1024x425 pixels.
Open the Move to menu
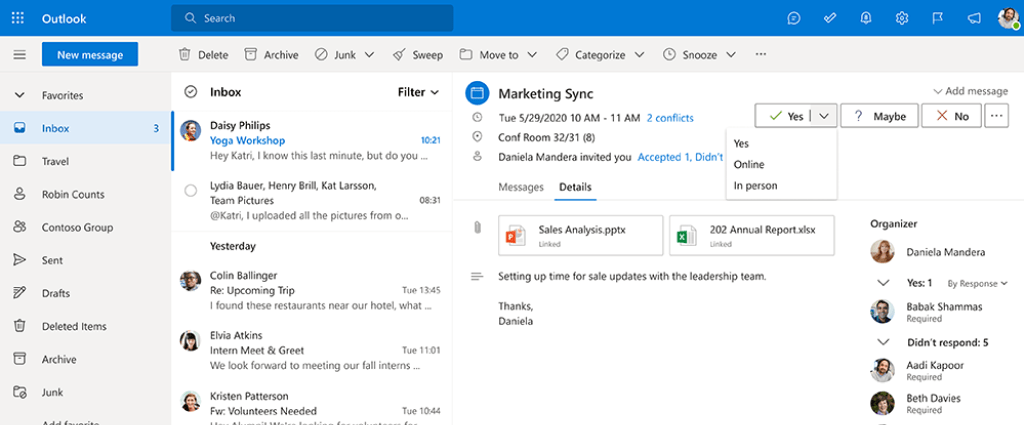[498, 55]
